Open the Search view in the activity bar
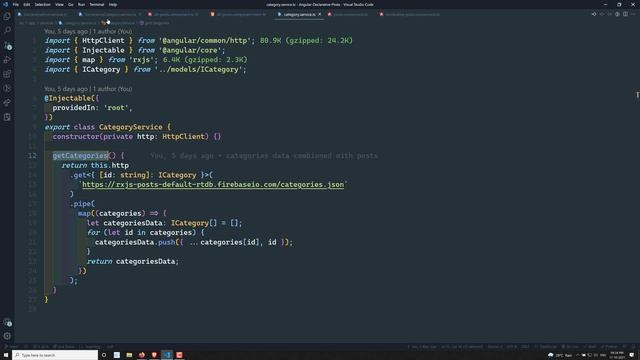 [x=7, y=31]
